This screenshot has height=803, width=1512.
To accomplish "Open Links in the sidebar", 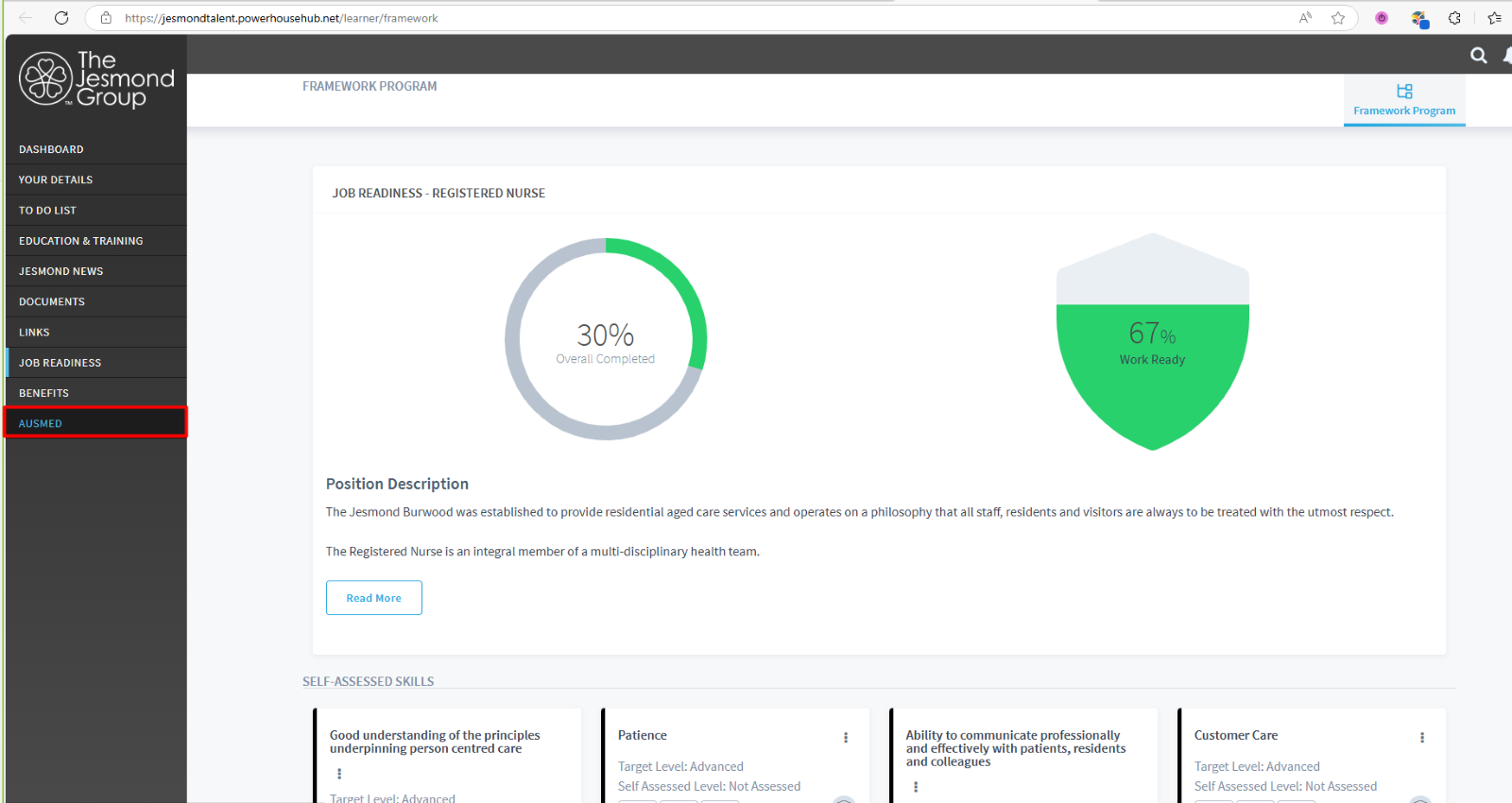I will coord(95,333).
